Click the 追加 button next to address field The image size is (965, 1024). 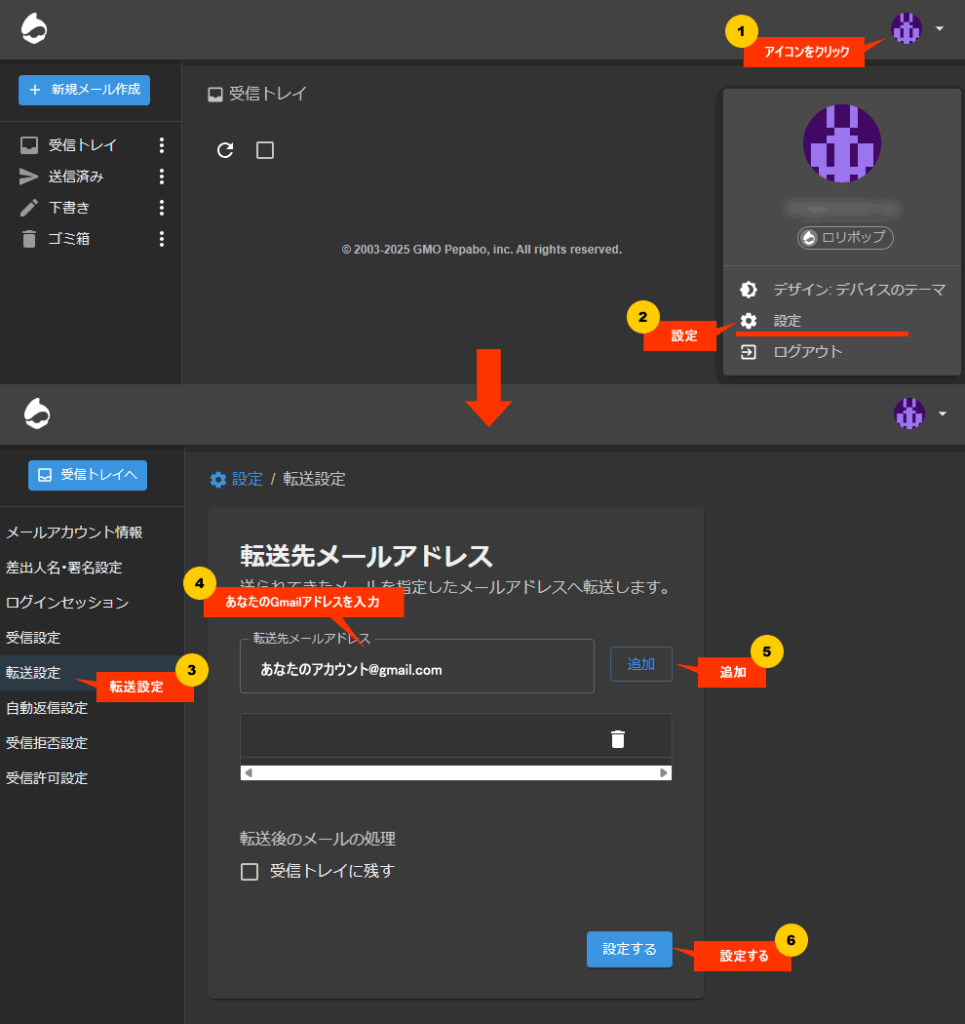pyautogui.click(x=641, y=665)
